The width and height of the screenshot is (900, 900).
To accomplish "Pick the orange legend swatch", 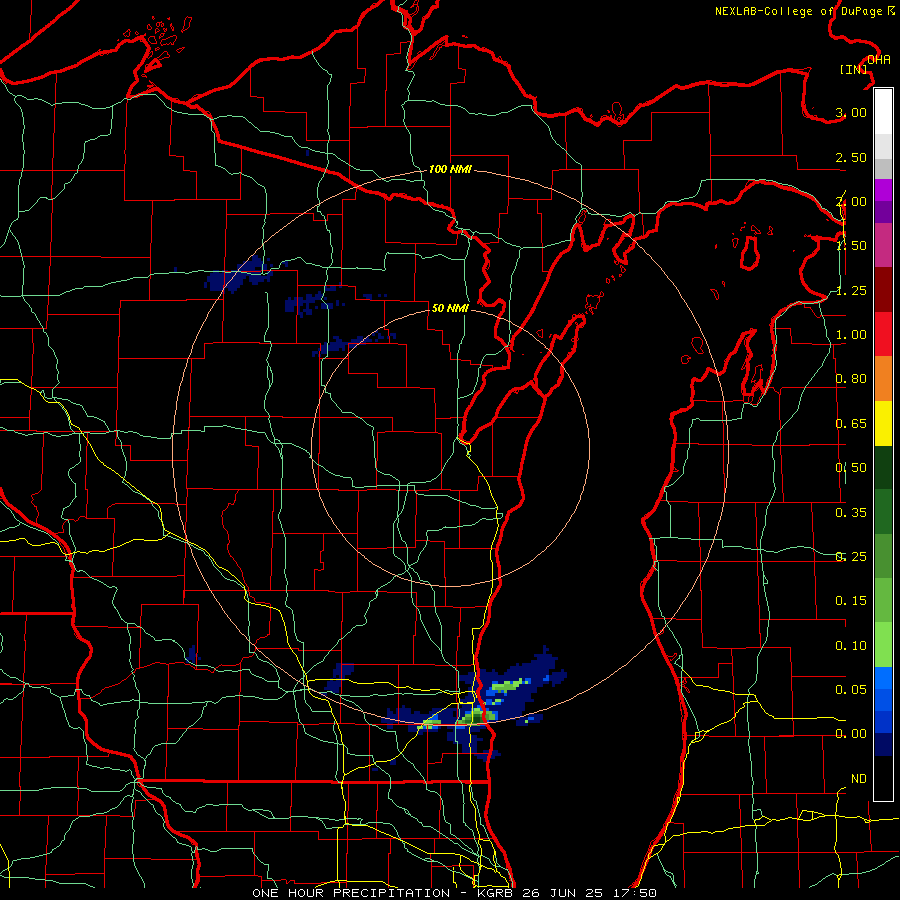I will (883, 379).
